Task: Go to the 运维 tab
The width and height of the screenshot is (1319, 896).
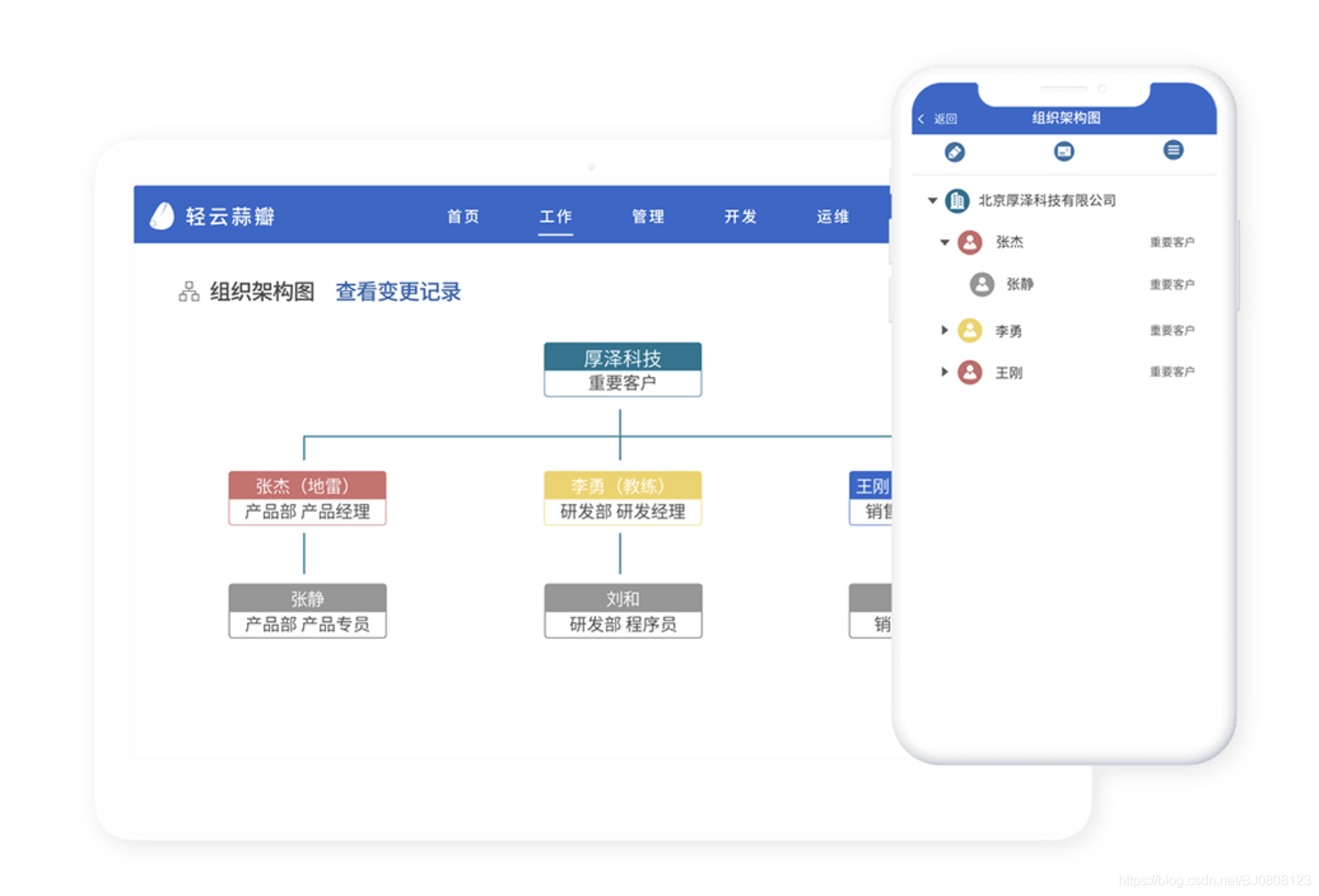Action: tap(833, 216)
